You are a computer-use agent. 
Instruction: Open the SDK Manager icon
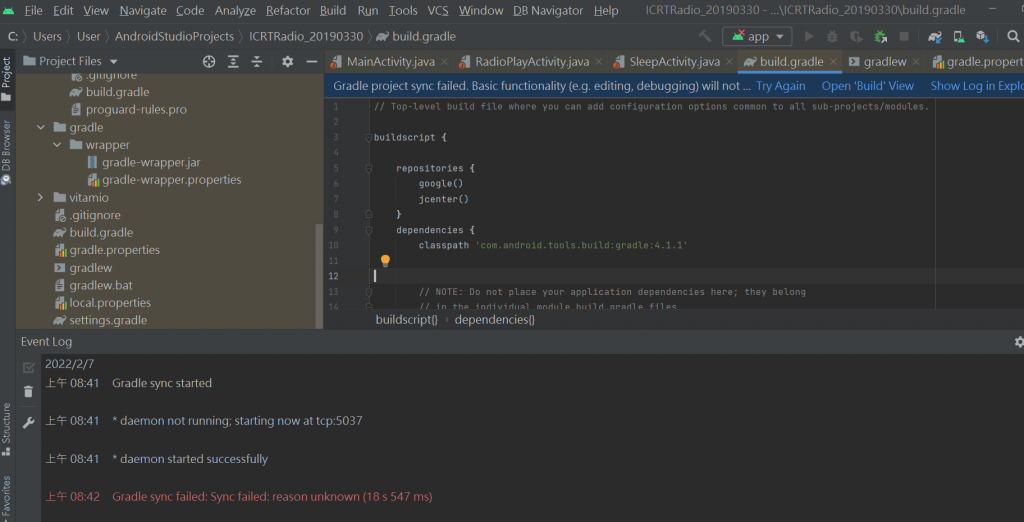point(982,37)
